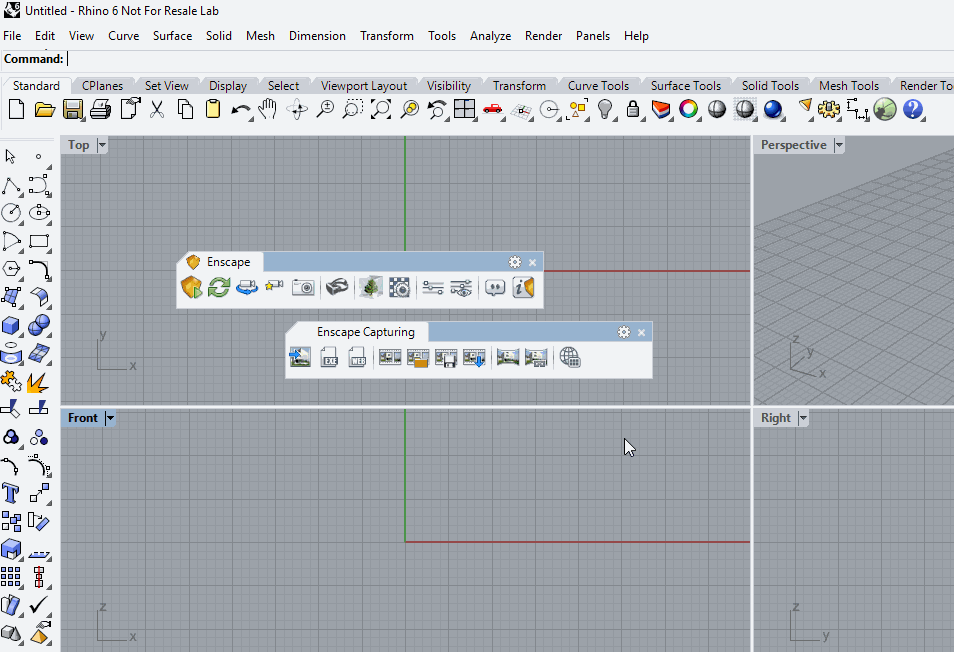Export EXE standalone from Enscape Capturing
Screen dimensions: 954x652
coord(330,358)
